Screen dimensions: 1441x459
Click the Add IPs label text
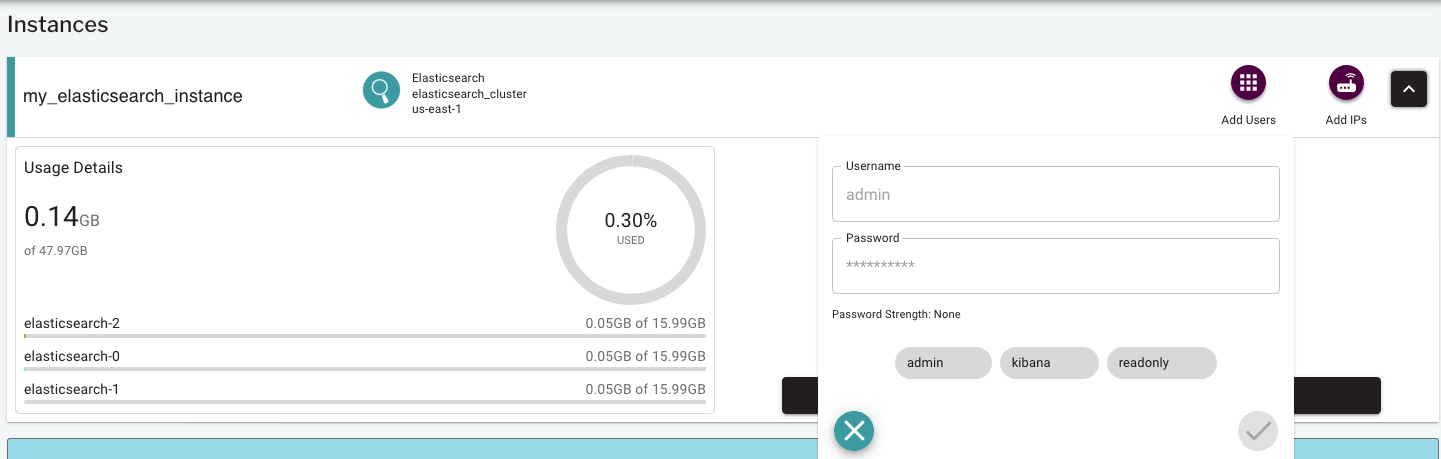click(x=1346, y=120)
